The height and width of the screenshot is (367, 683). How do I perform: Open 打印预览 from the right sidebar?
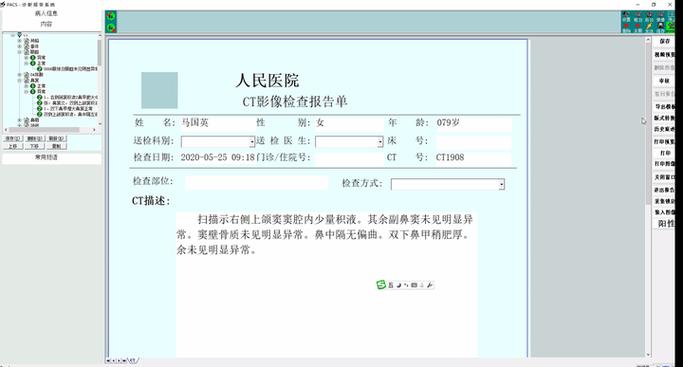(664, 142)
